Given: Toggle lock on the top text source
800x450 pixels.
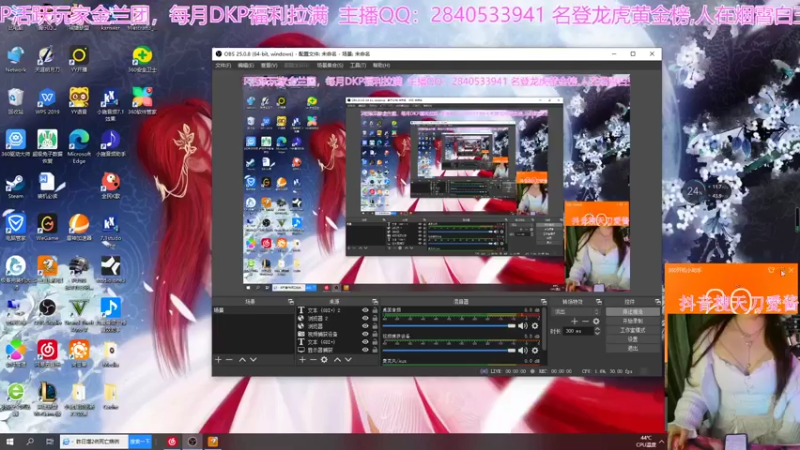Looking at the screenshot, I should 375,310.
